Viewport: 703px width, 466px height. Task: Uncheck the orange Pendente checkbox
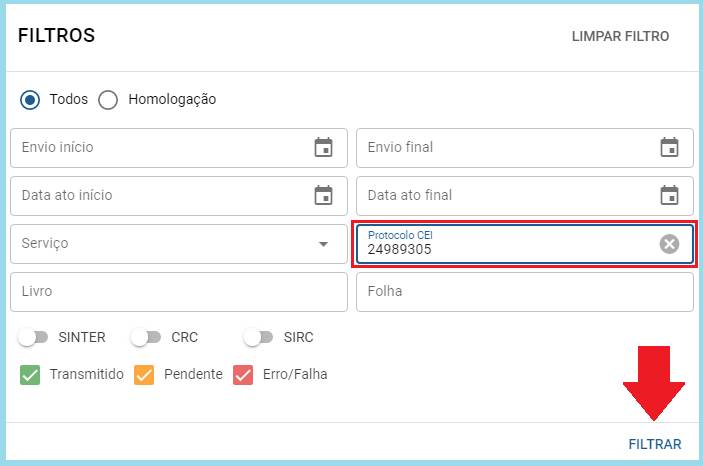tap(144, 375)
